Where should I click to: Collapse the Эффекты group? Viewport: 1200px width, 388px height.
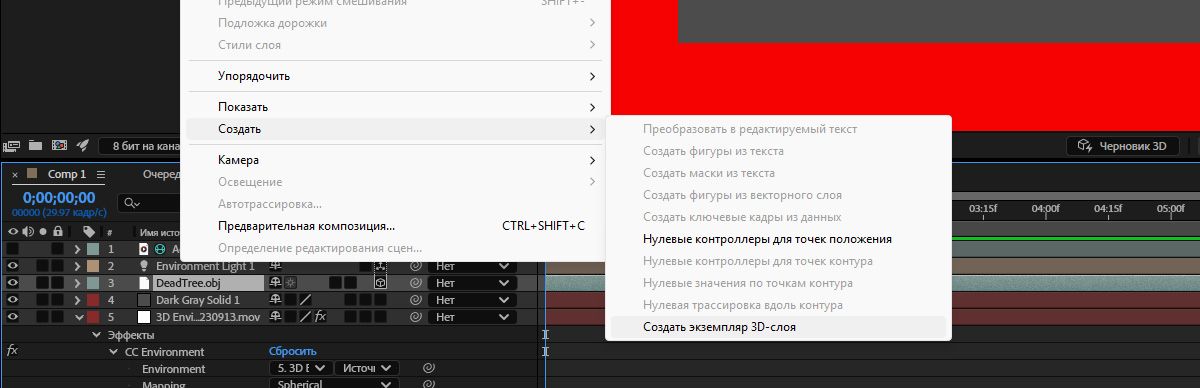(x=97, y=335)
